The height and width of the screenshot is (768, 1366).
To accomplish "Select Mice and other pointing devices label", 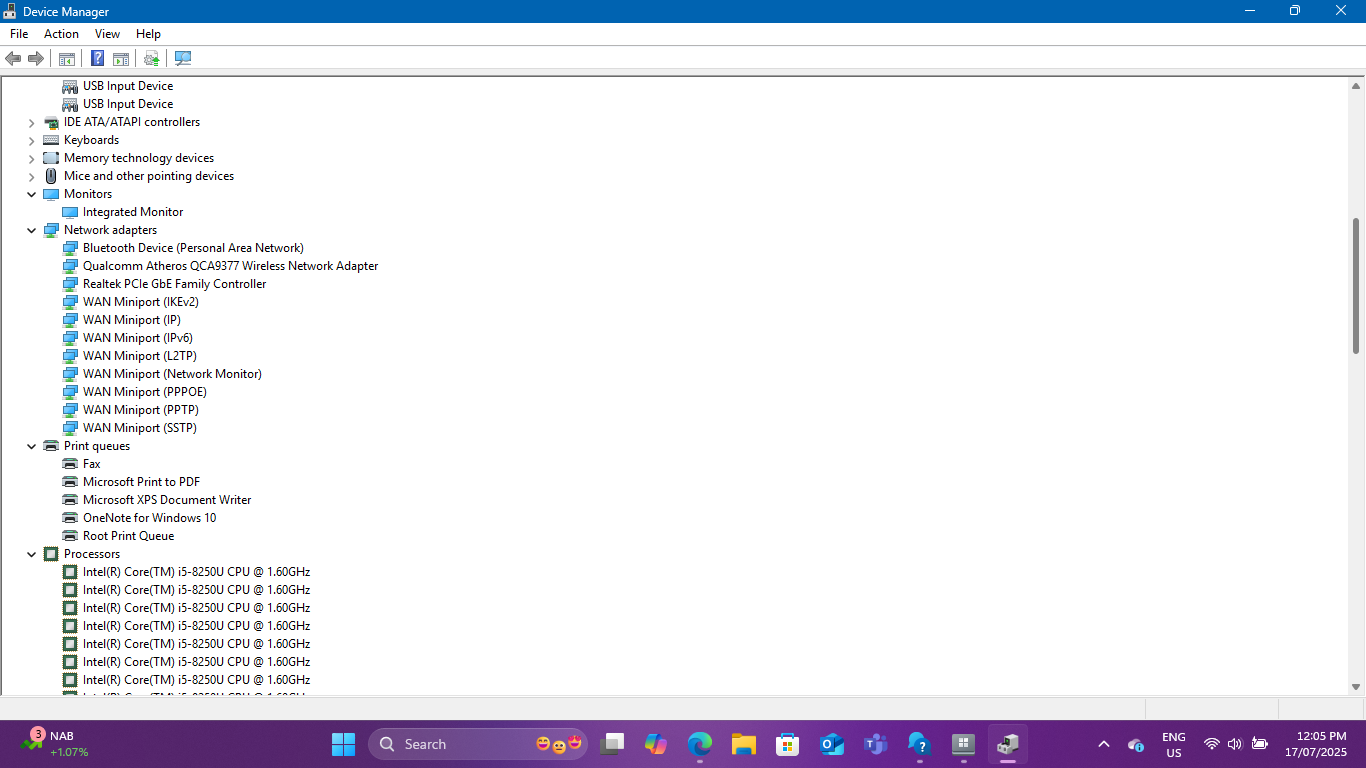I will point(149,176).
